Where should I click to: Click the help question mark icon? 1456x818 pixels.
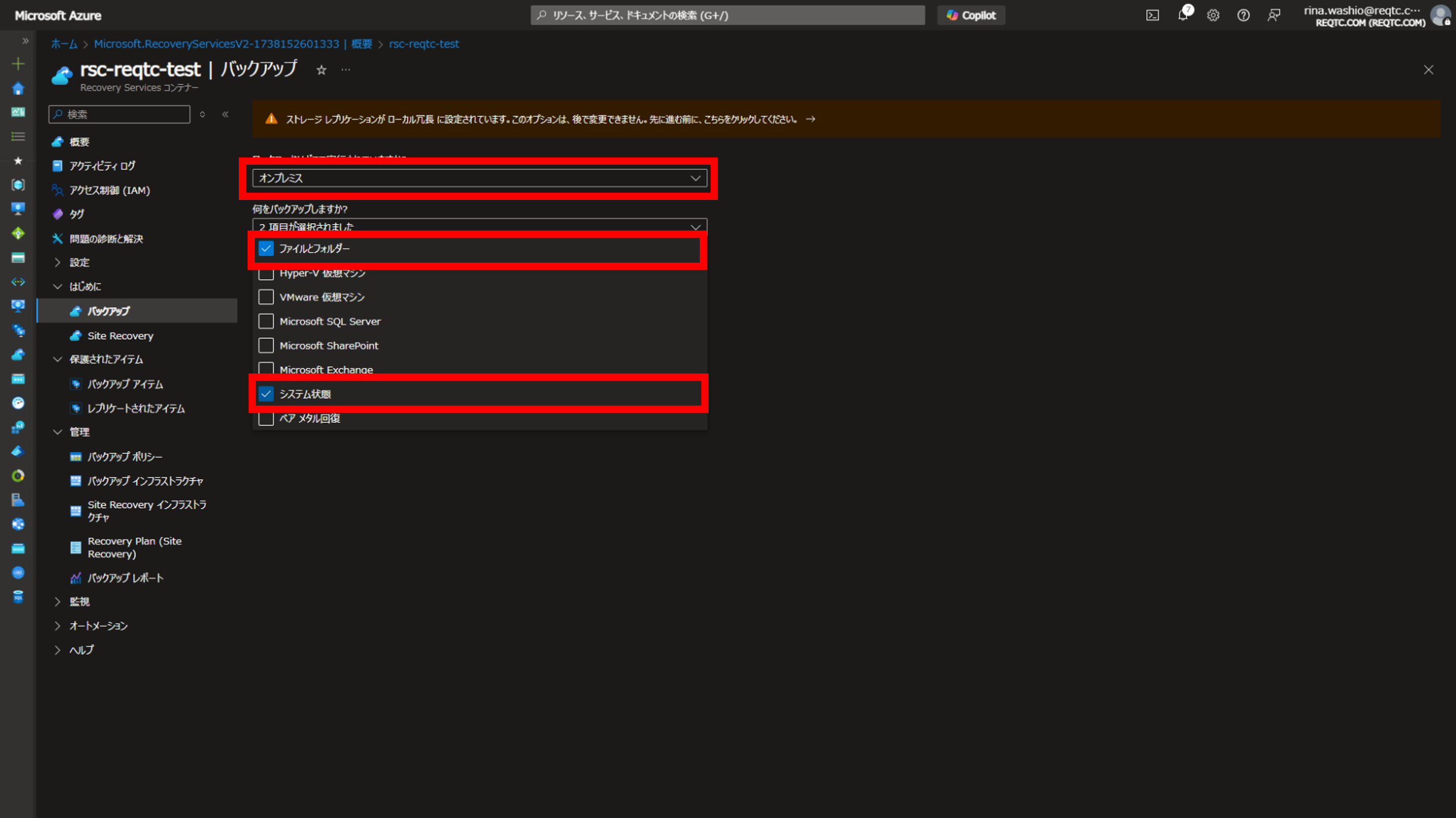1243,15
